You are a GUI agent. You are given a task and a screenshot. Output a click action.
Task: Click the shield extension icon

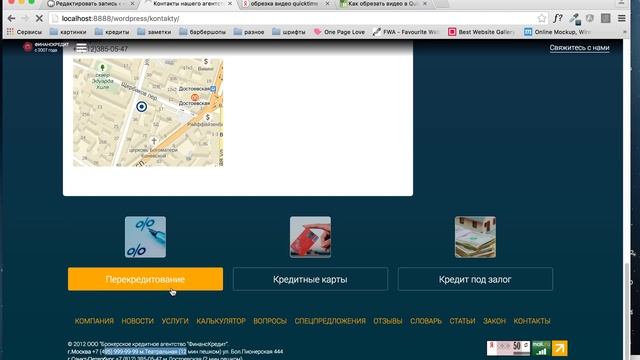(590, 18)
